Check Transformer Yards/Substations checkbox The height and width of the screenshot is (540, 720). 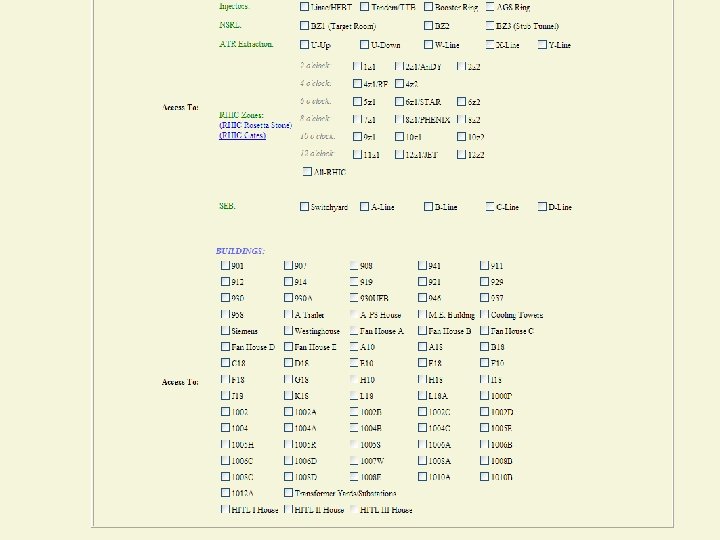288,492
